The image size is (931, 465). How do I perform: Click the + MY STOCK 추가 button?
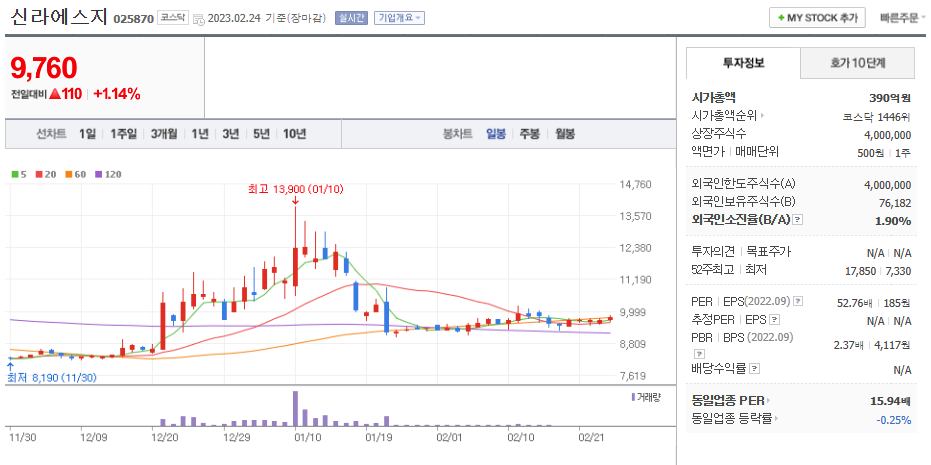coord(817,18)
